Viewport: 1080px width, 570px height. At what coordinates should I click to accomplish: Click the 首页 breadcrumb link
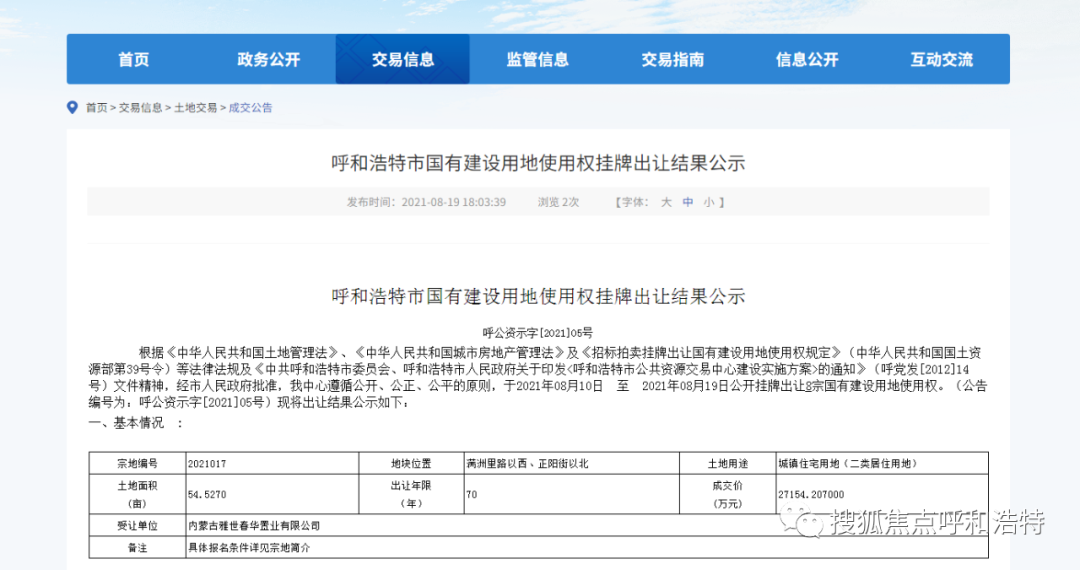(x=96, y=108)
